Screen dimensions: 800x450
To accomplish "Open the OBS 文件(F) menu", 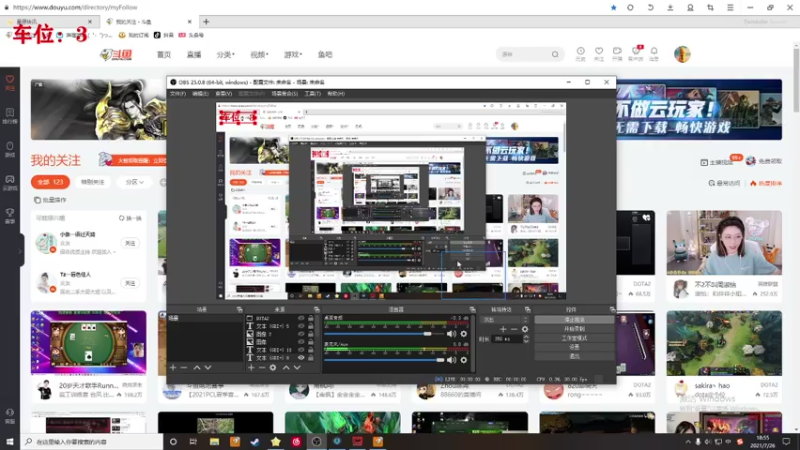I will coord(178,94).
